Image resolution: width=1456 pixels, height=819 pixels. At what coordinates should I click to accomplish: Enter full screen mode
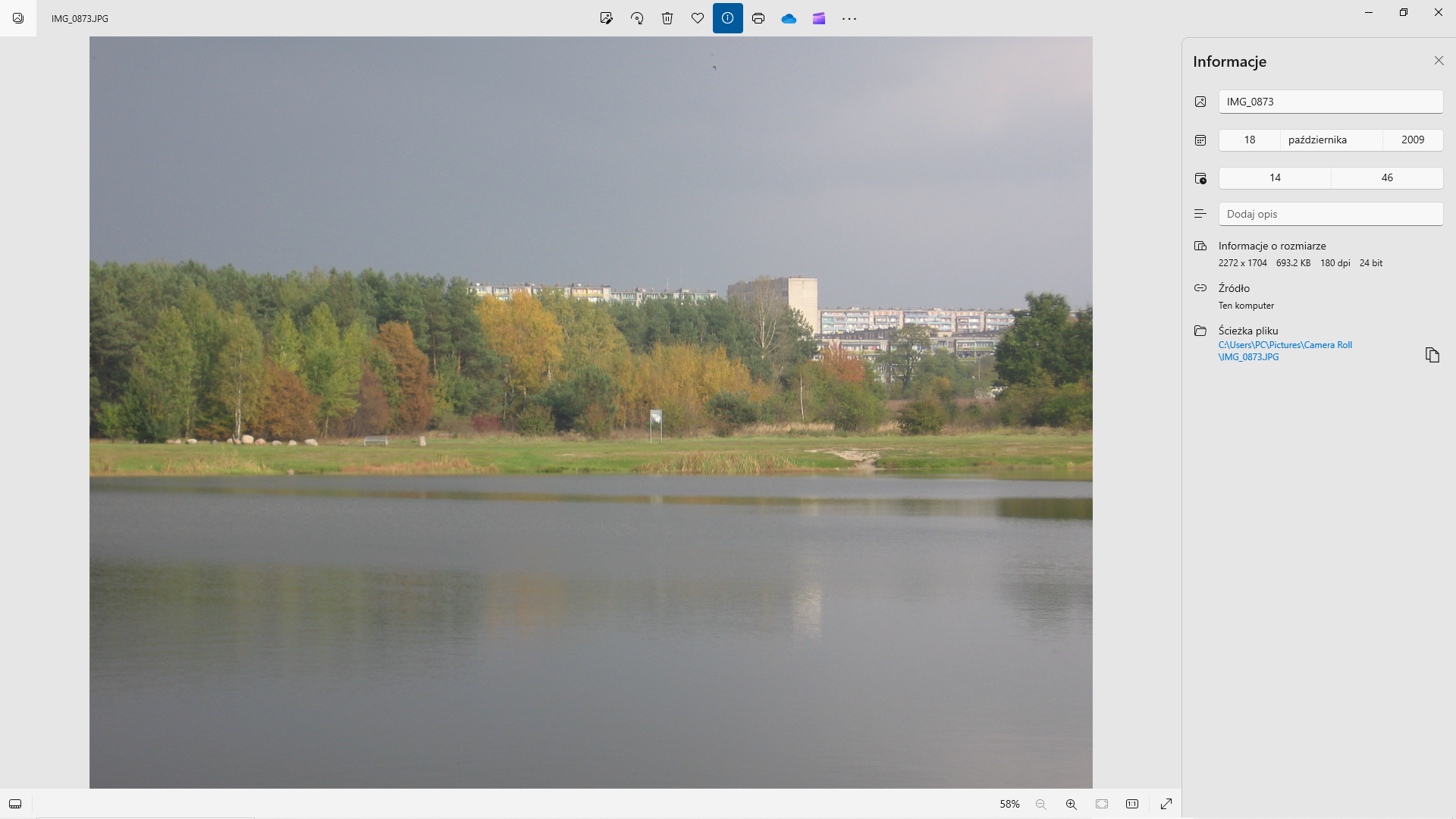1166,804
